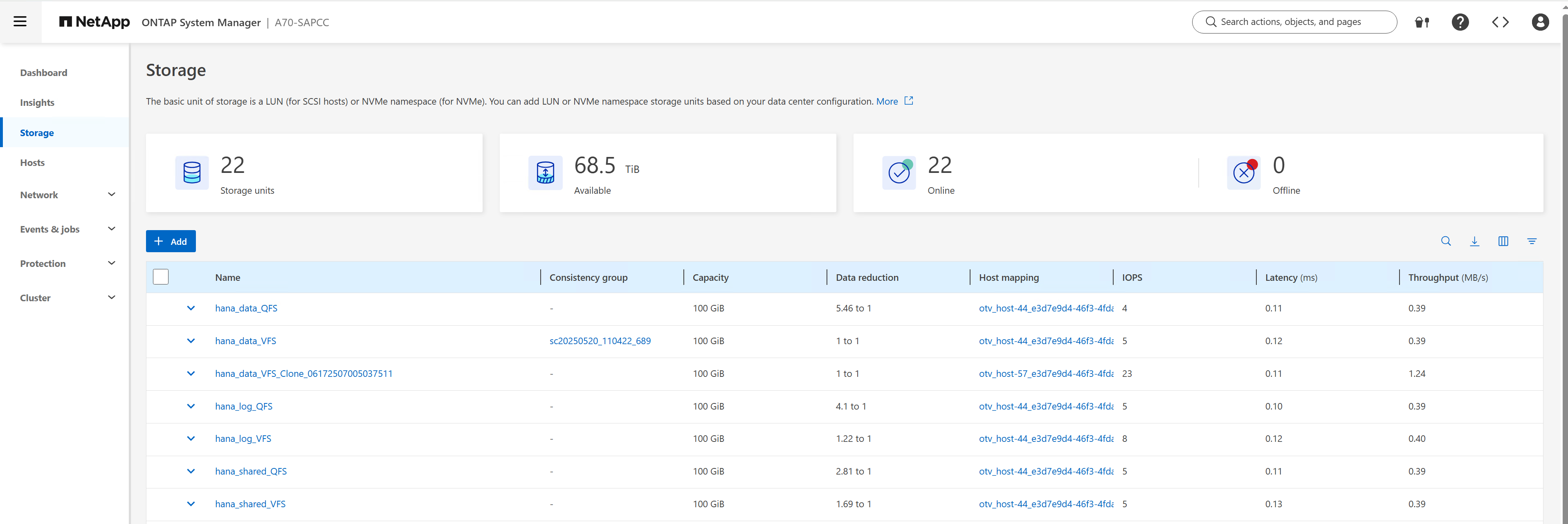Open the Dashboard page
Image resolution: width=1568 pixels, height=524 pixels.
pyautogui.click(x=44, y=72)
